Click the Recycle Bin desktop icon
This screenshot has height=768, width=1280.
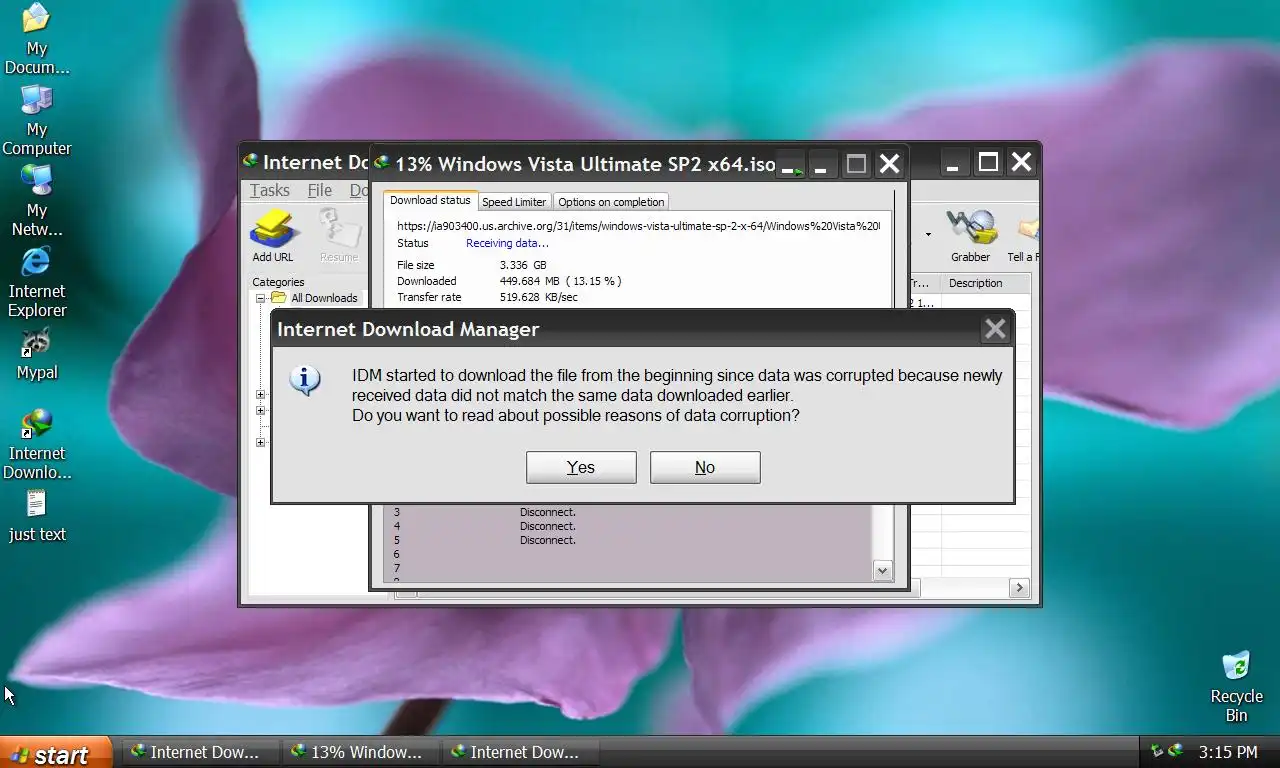click(1237, 687)
